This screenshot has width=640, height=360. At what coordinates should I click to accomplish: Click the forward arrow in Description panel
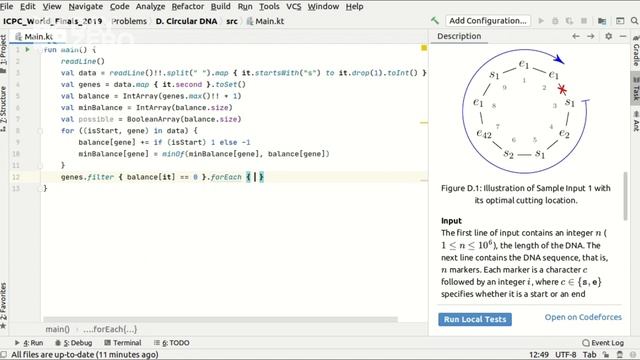pos(591,36)
